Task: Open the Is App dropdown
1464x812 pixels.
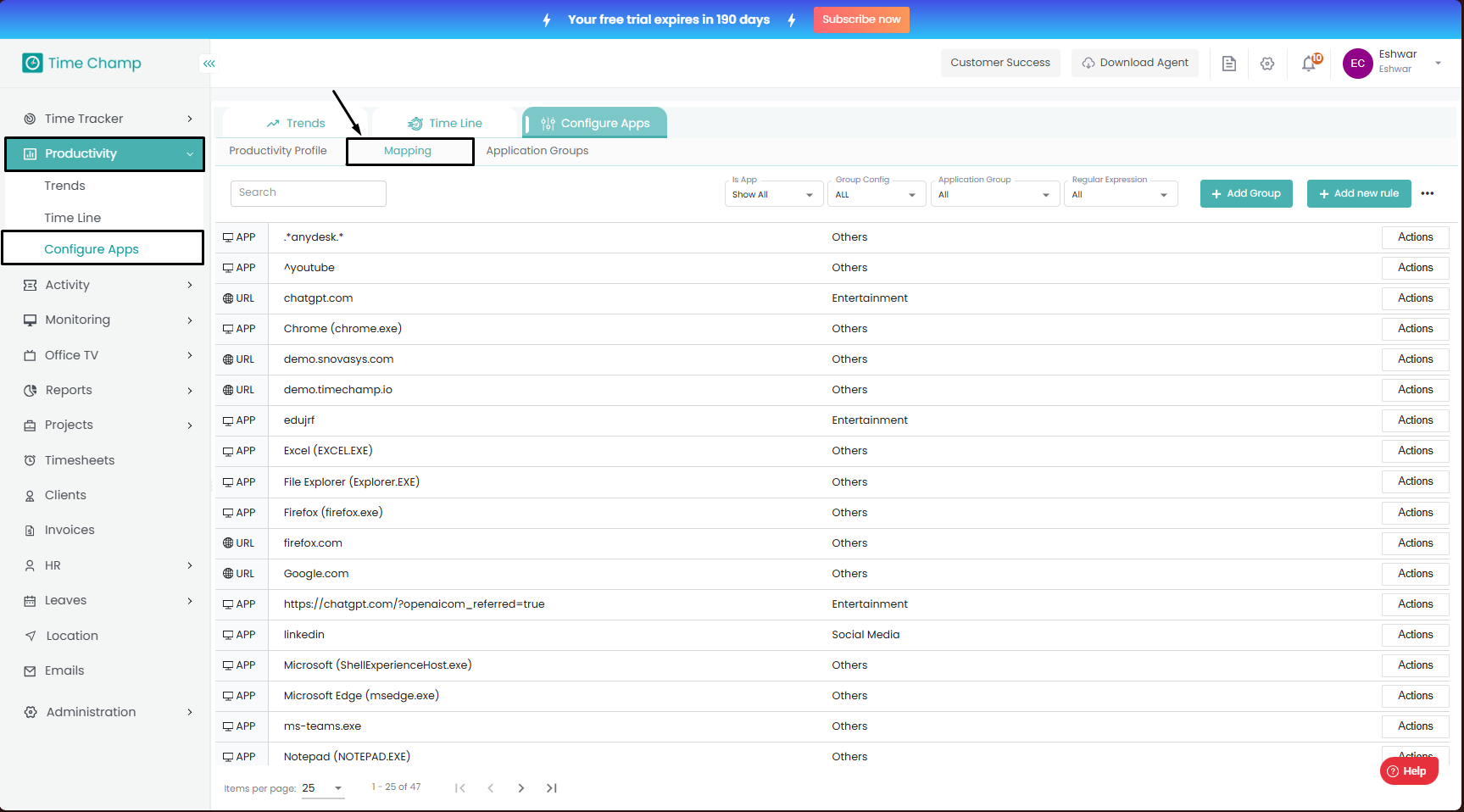Action: 774,194
